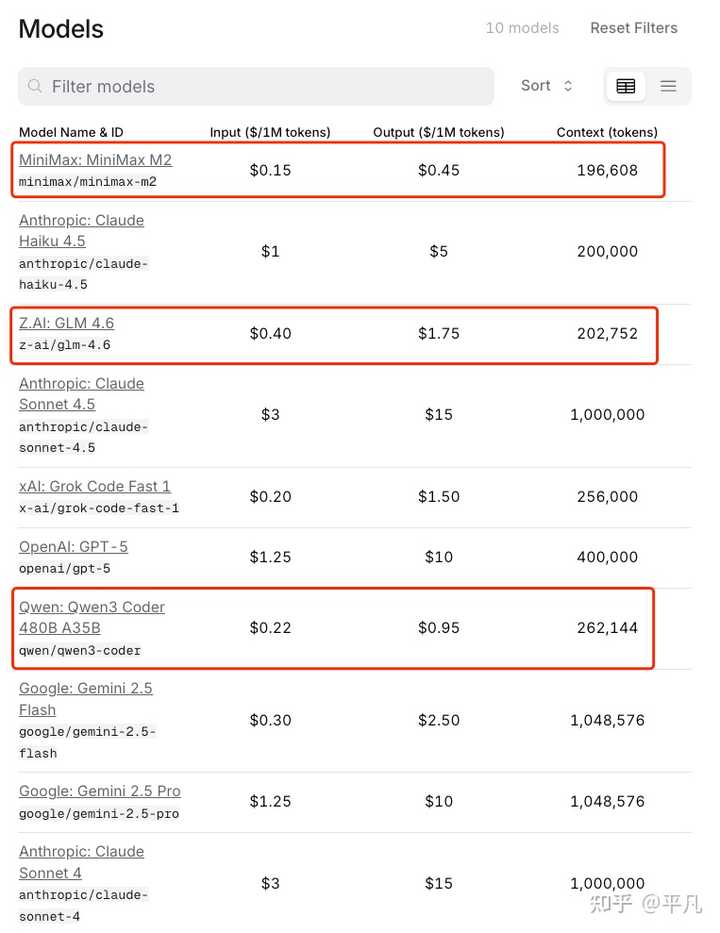Click the search magnifier icon
Viewport: 720px width, 933px height.
[36, 87]
